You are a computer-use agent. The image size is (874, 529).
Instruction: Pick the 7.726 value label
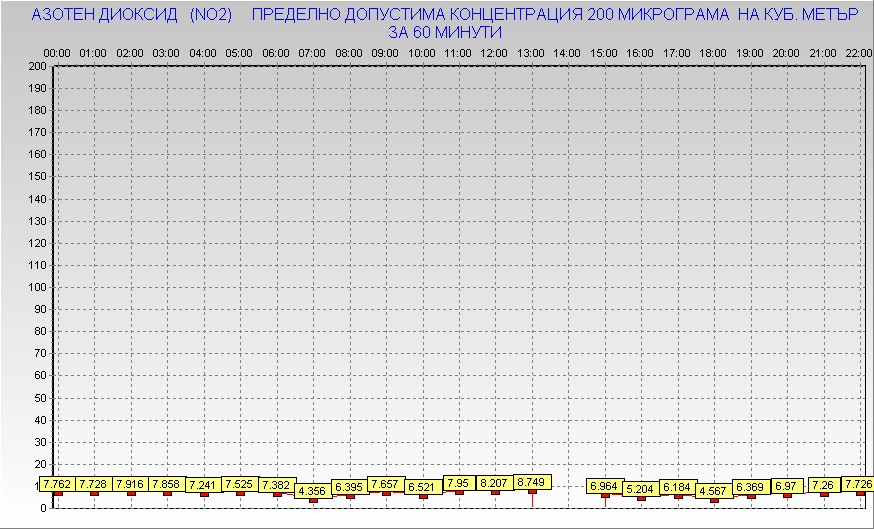858,484
